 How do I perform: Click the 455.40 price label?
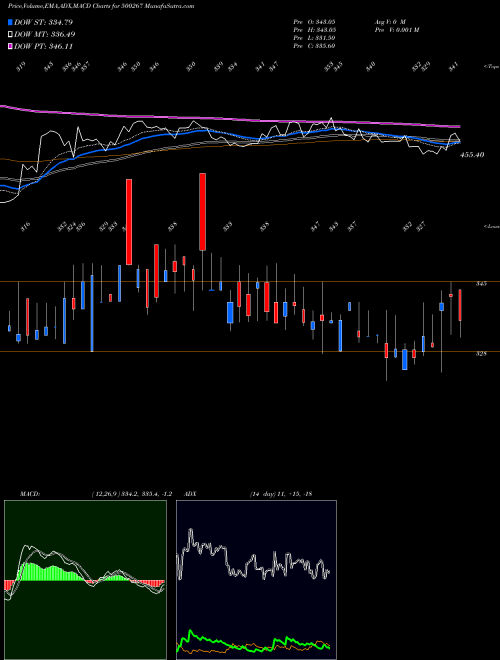coord(472,155)
